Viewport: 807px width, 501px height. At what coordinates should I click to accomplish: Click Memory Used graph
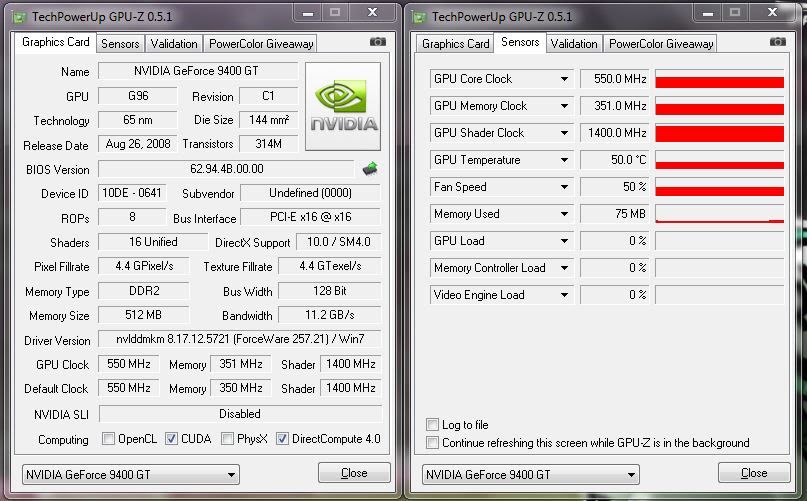click(x=720, y=214)
